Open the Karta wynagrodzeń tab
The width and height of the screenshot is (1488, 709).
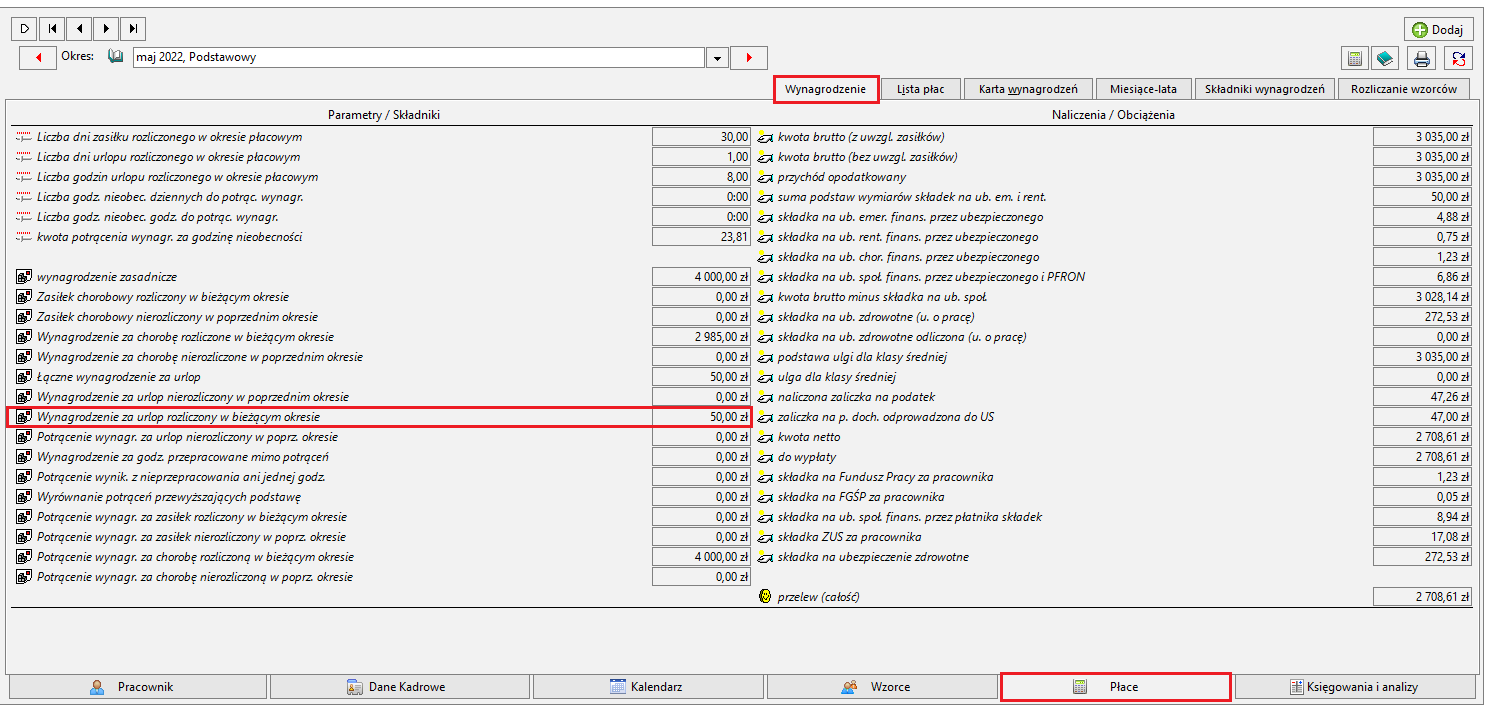(1028, 89)
